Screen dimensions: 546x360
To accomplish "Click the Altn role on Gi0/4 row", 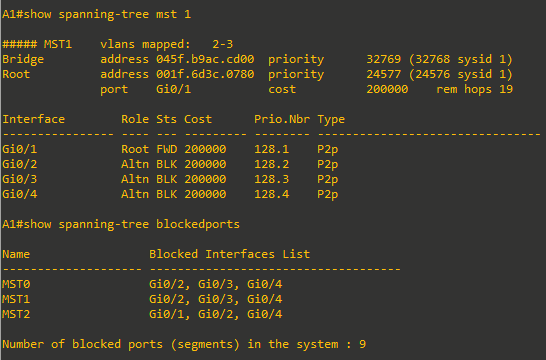I will click(135, 194).
